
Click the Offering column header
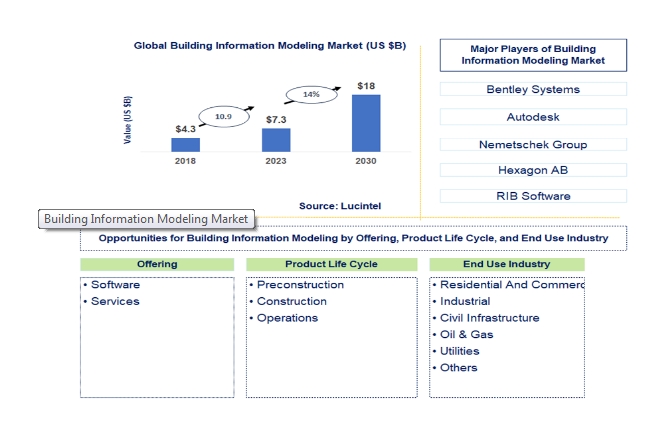tap(157, 264)
